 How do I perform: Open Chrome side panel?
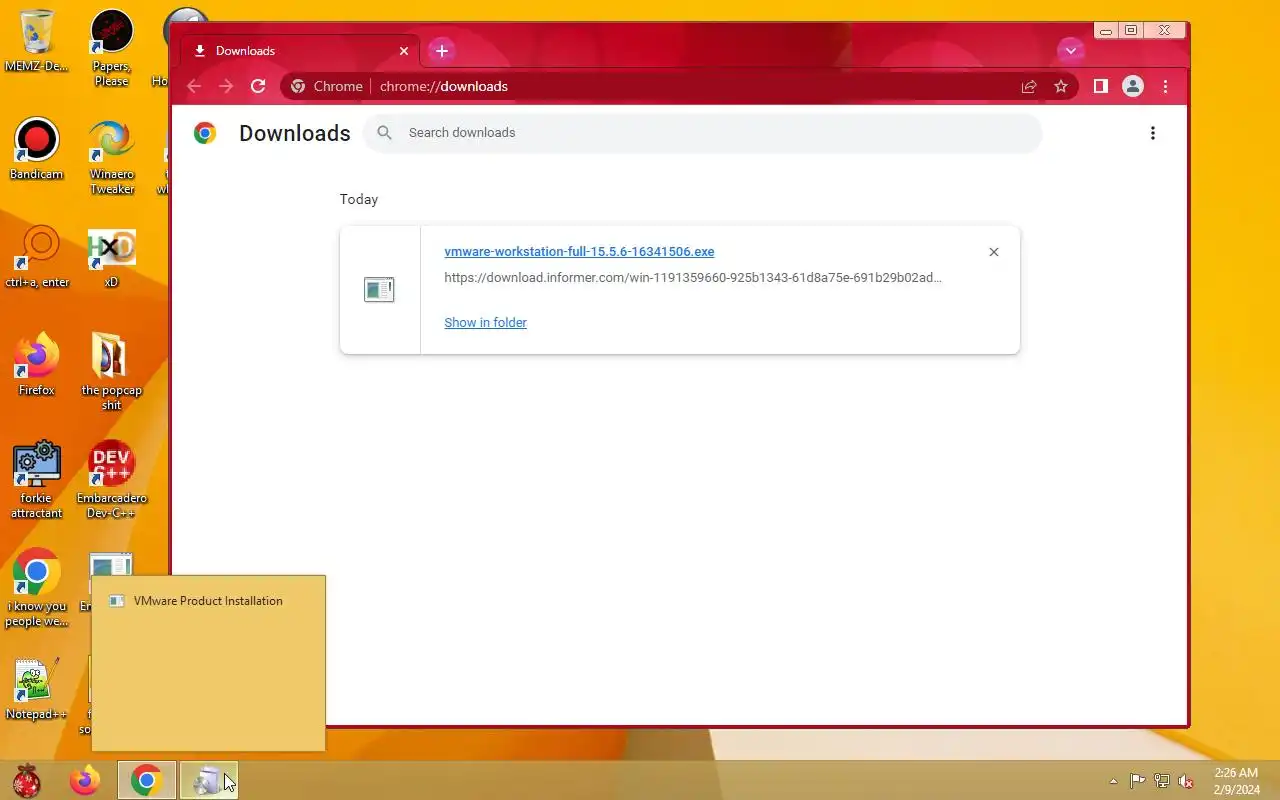(1100, 86)
